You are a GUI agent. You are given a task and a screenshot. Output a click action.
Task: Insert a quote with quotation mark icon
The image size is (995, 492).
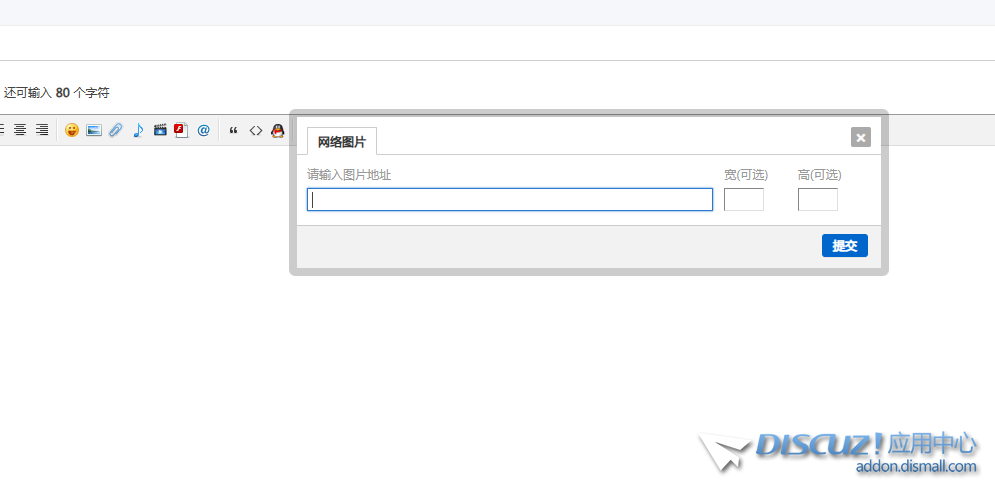[x=234, y=130]
